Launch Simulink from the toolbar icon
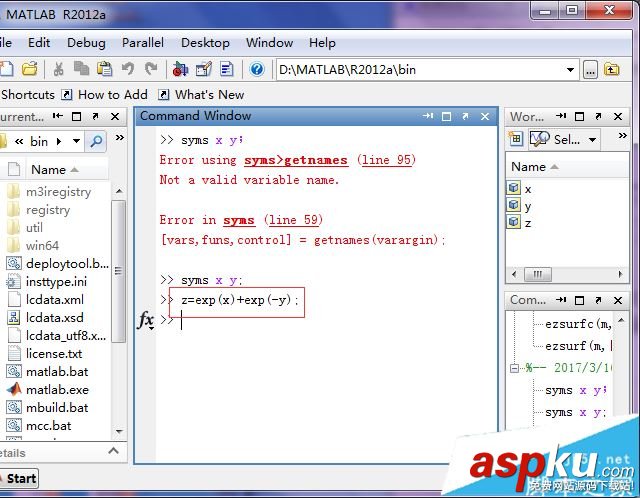This screenshot has width=640, height=498. pos(180,69)
